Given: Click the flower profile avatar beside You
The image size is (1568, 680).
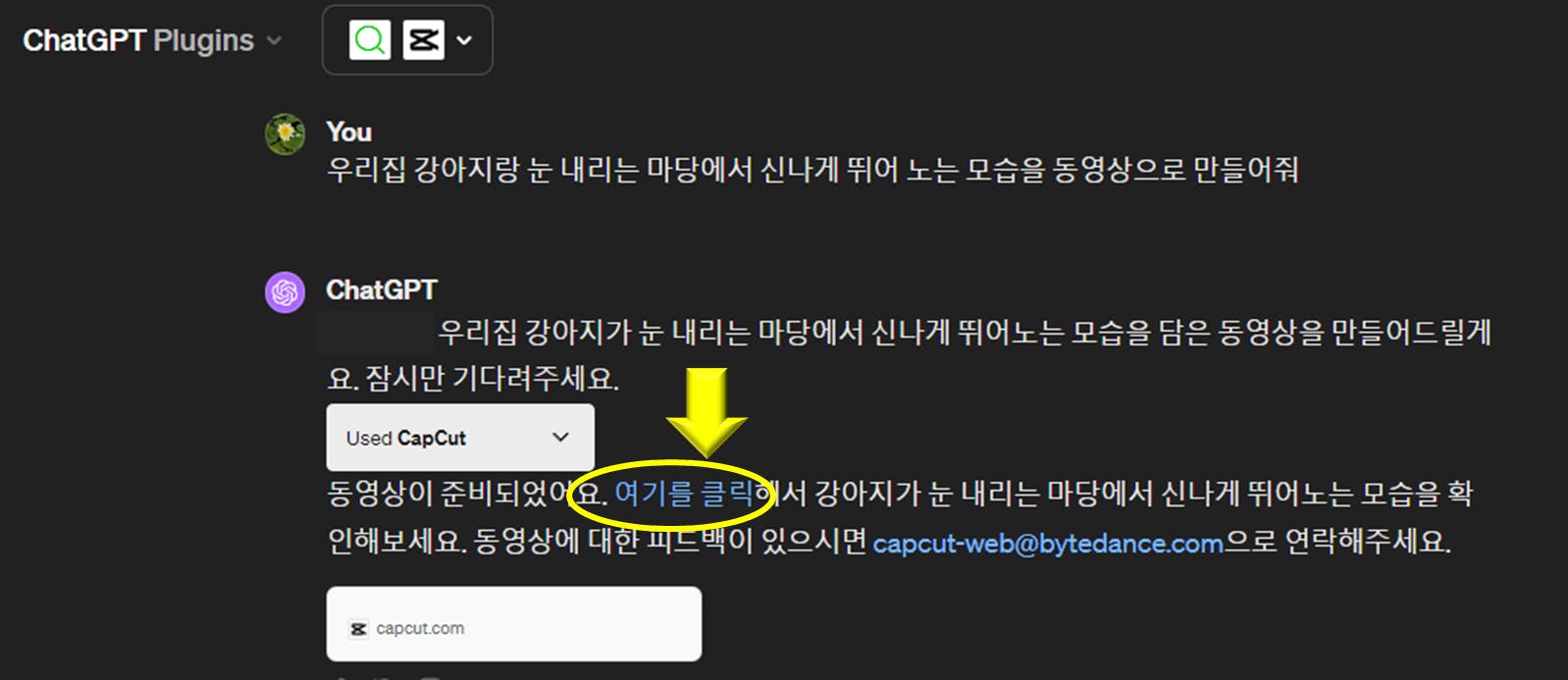Looking at the screenshot, I should click(x=285, y=133).
